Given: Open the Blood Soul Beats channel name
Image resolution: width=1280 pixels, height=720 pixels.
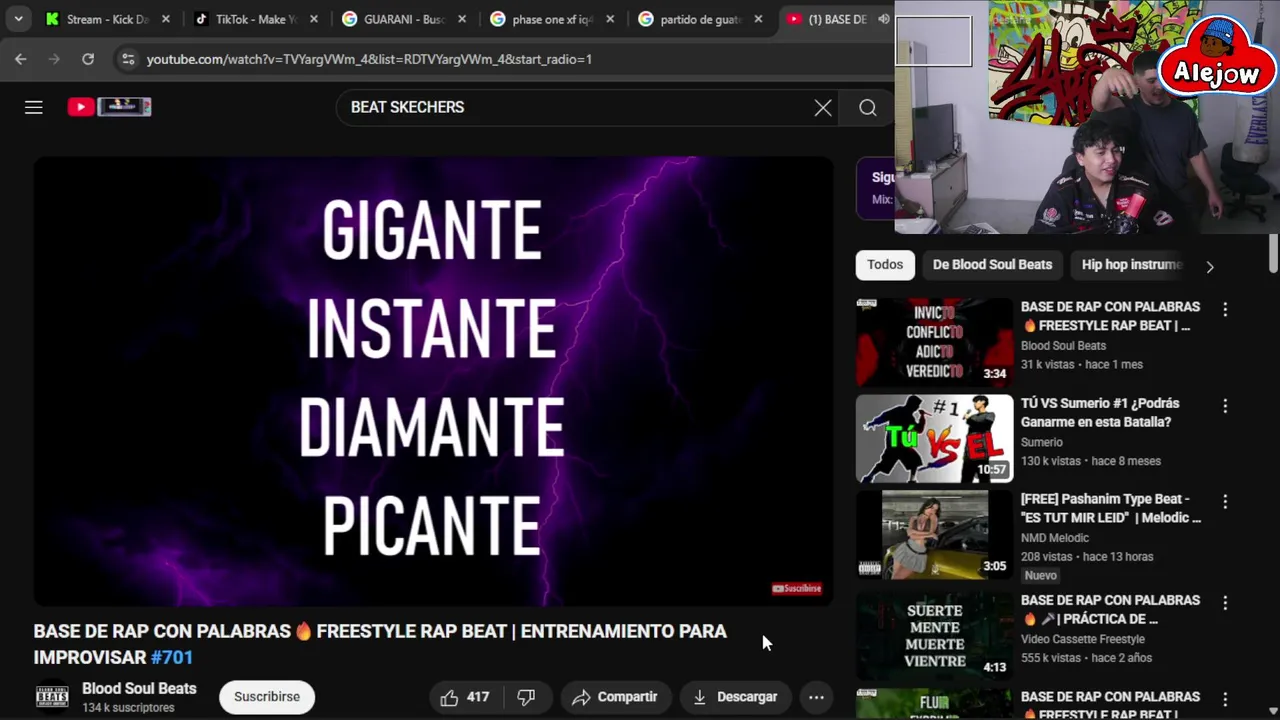Looking at the screenshot, I should pos(139,689).
